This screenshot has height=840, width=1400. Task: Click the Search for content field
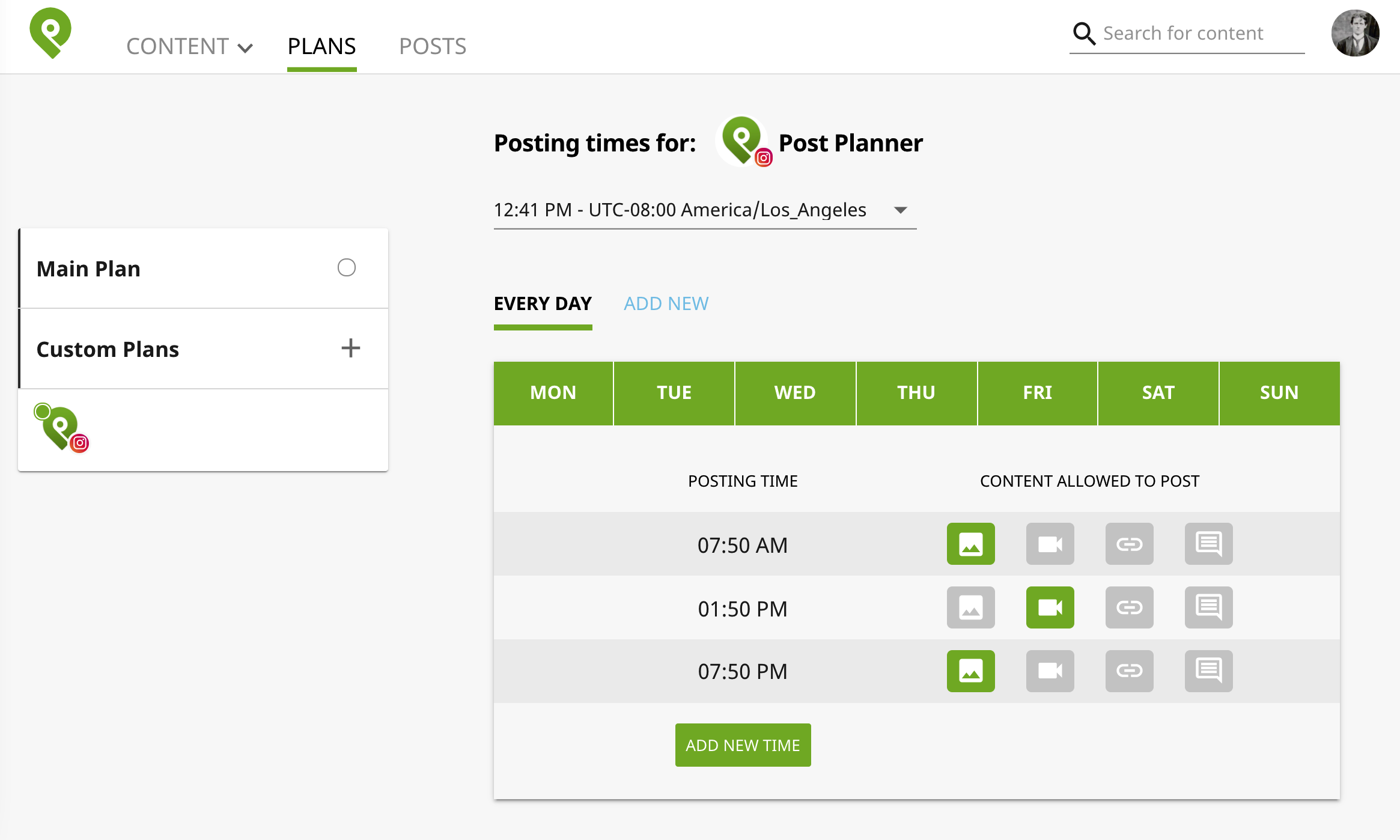[x=1200, y=33]
